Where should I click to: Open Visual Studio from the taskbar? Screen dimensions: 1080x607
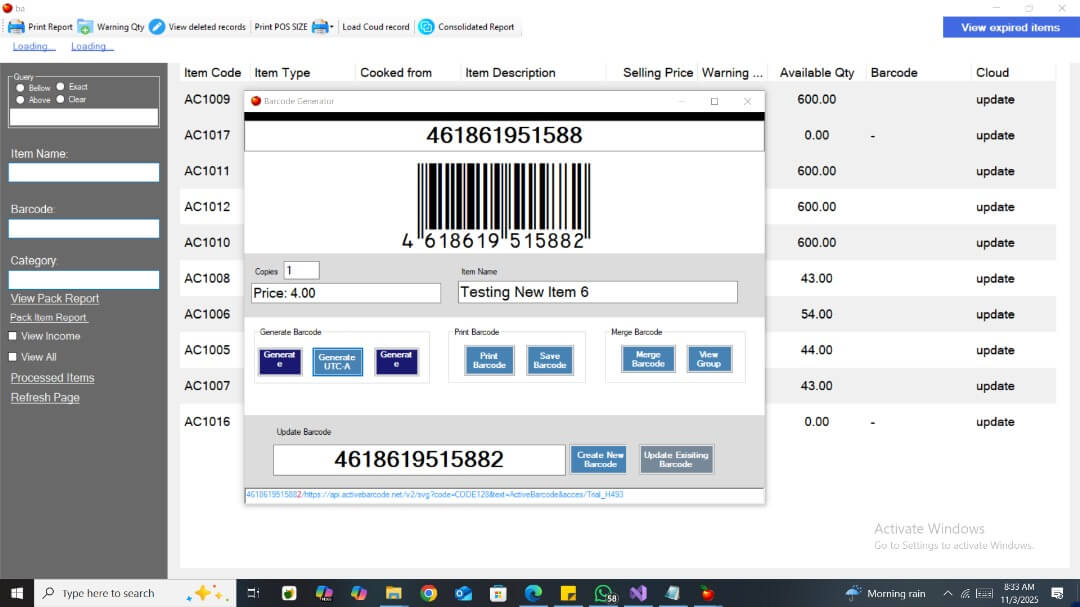[638, 593]
